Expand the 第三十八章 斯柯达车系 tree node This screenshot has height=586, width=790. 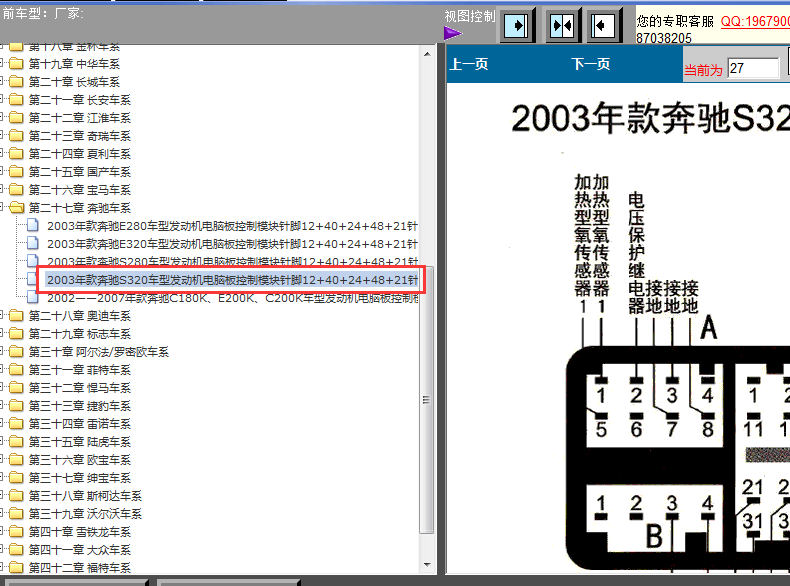2,496
